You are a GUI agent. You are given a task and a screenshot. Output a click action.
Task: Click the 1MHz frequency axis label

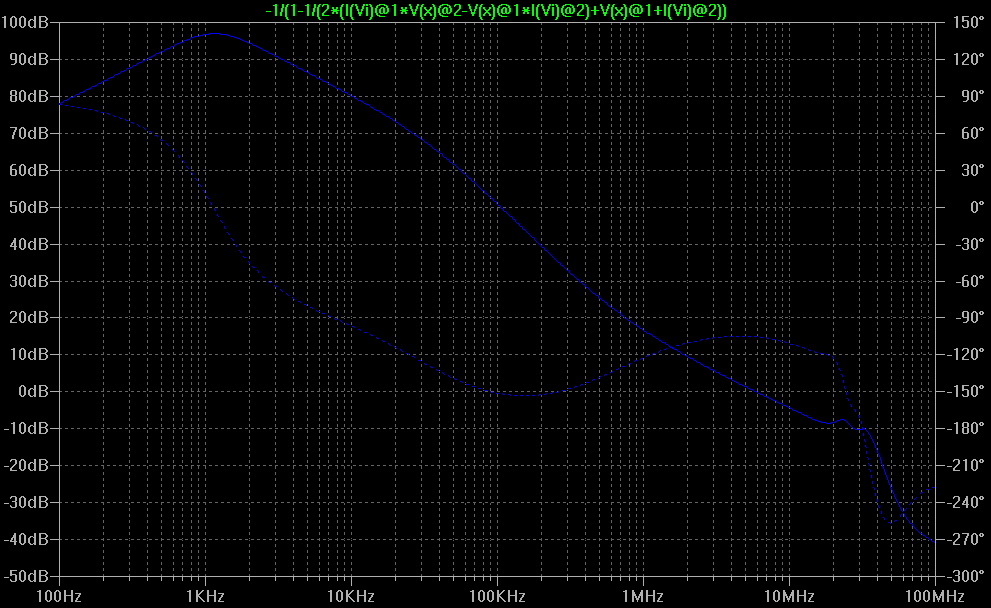pyautogui.click(x=643, y=597)
